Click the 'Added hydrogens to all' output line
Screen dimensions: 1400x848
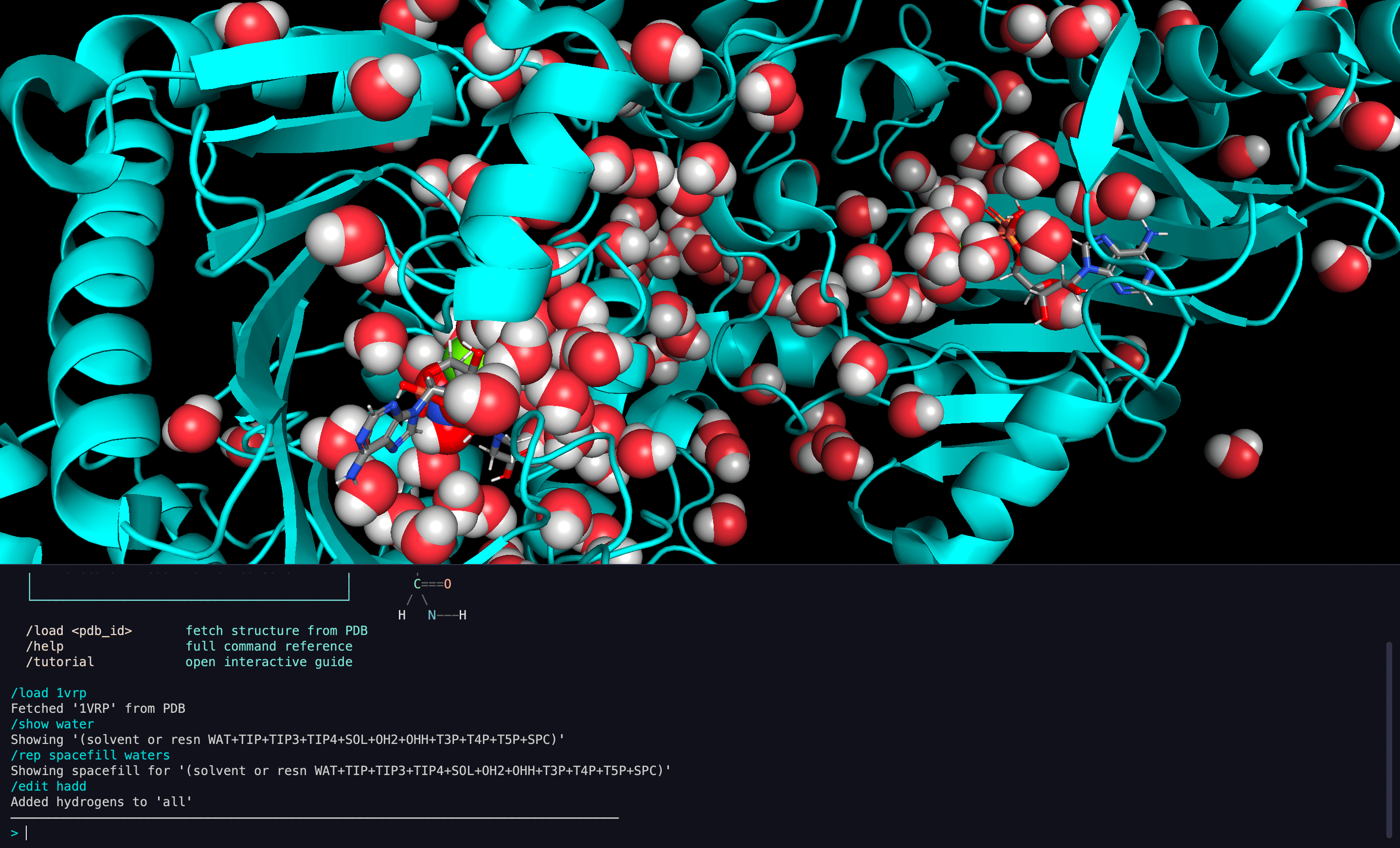(x=101, y=802)
